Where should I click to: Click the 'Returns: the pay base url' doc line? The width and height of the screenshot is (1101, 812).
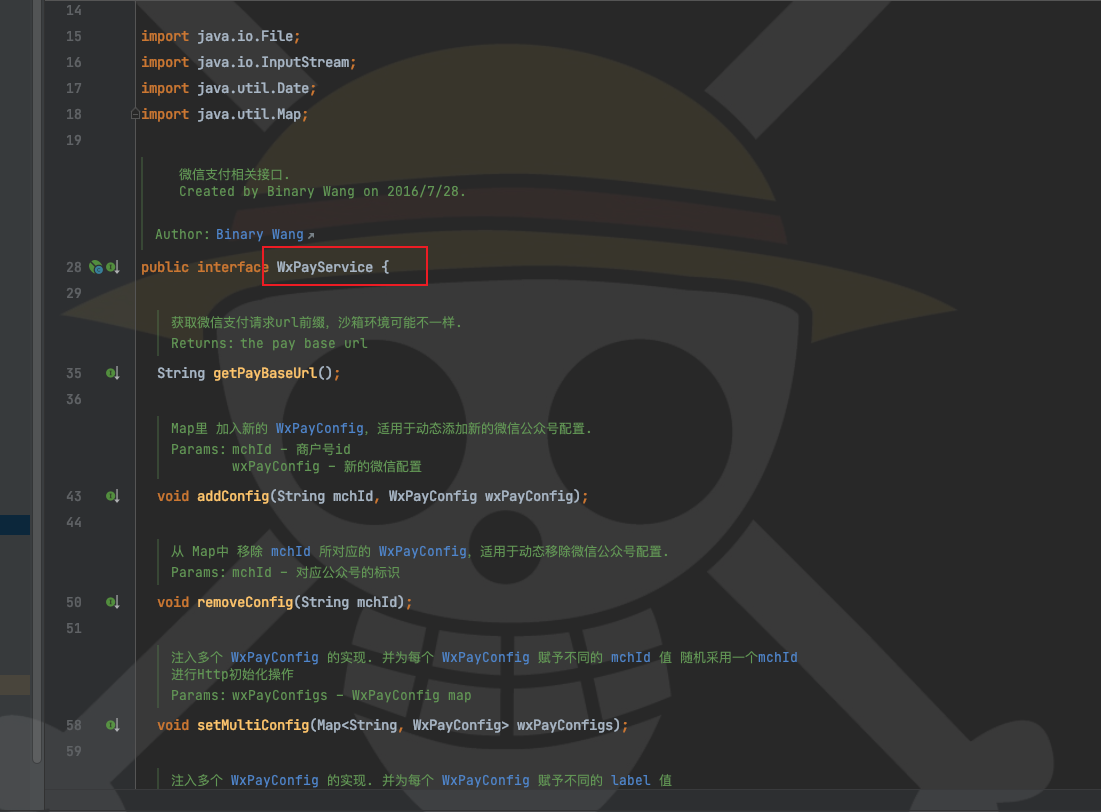point(269,343)
